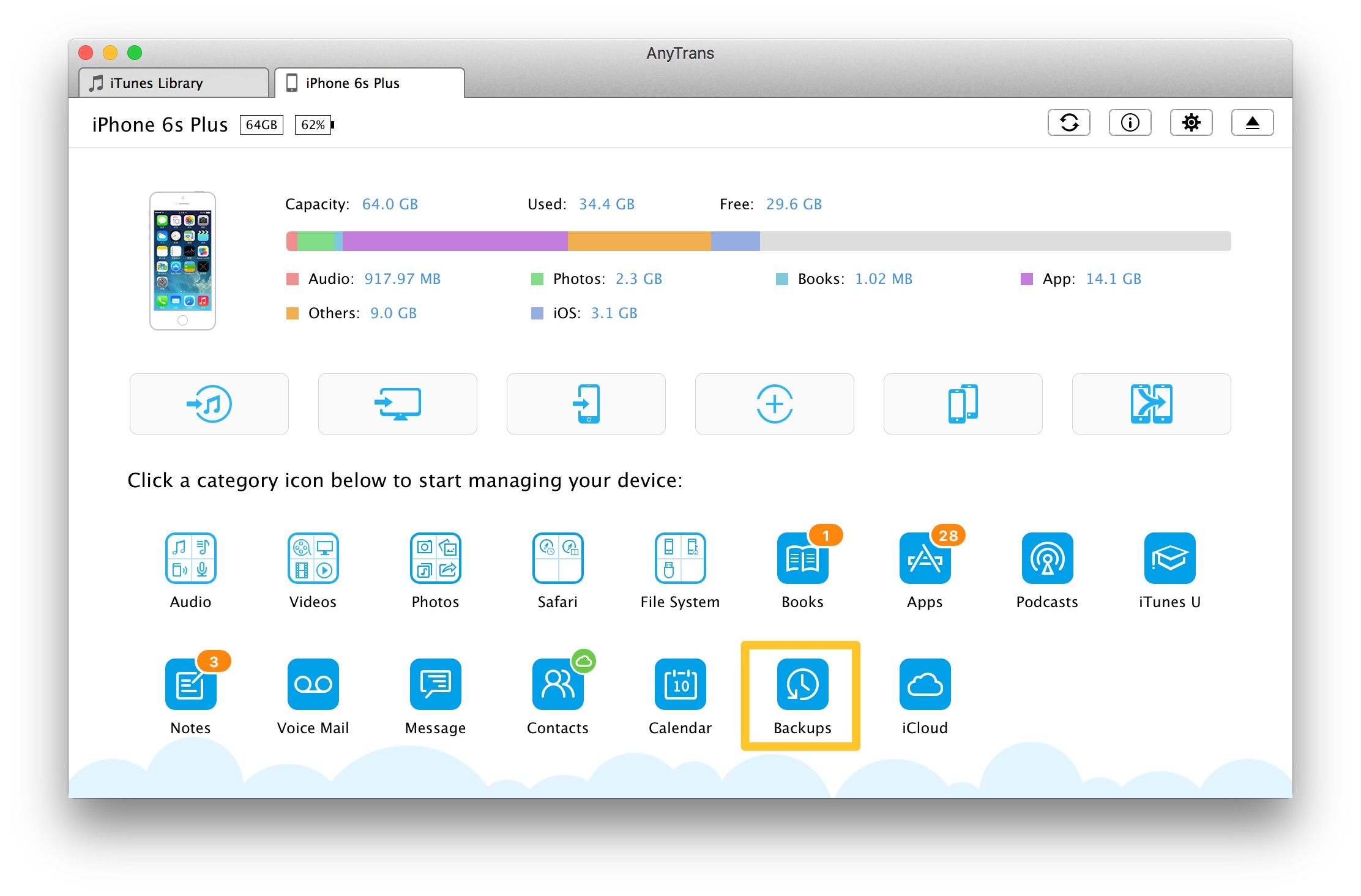Open the iCloud category icon
Image resolution: width=1361 pixels, height=896 pixels.
click(x=925, y=684)
